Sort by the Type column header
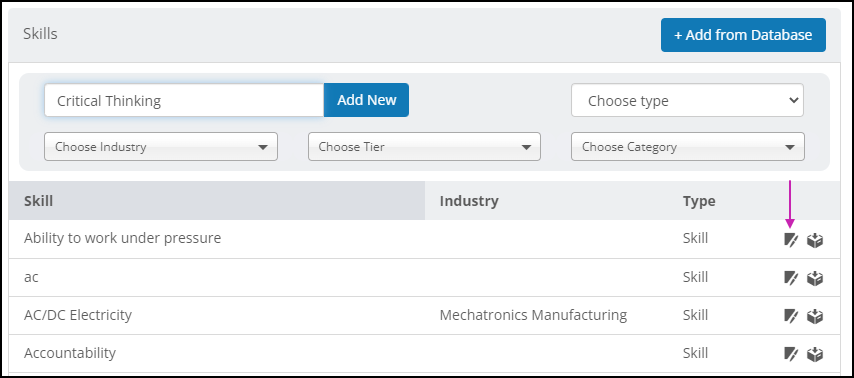The height and width of the screenshot is (378, 854). pyautogui.click(x=699, y=201)
